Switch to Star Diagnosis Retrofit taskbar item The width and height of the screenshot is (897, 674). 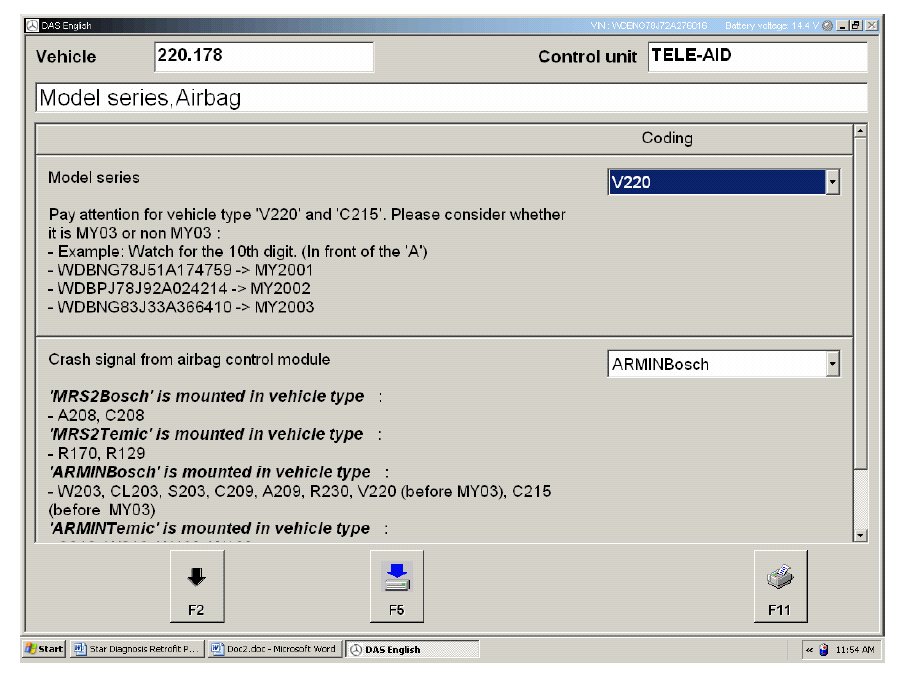tap(137, 649)
